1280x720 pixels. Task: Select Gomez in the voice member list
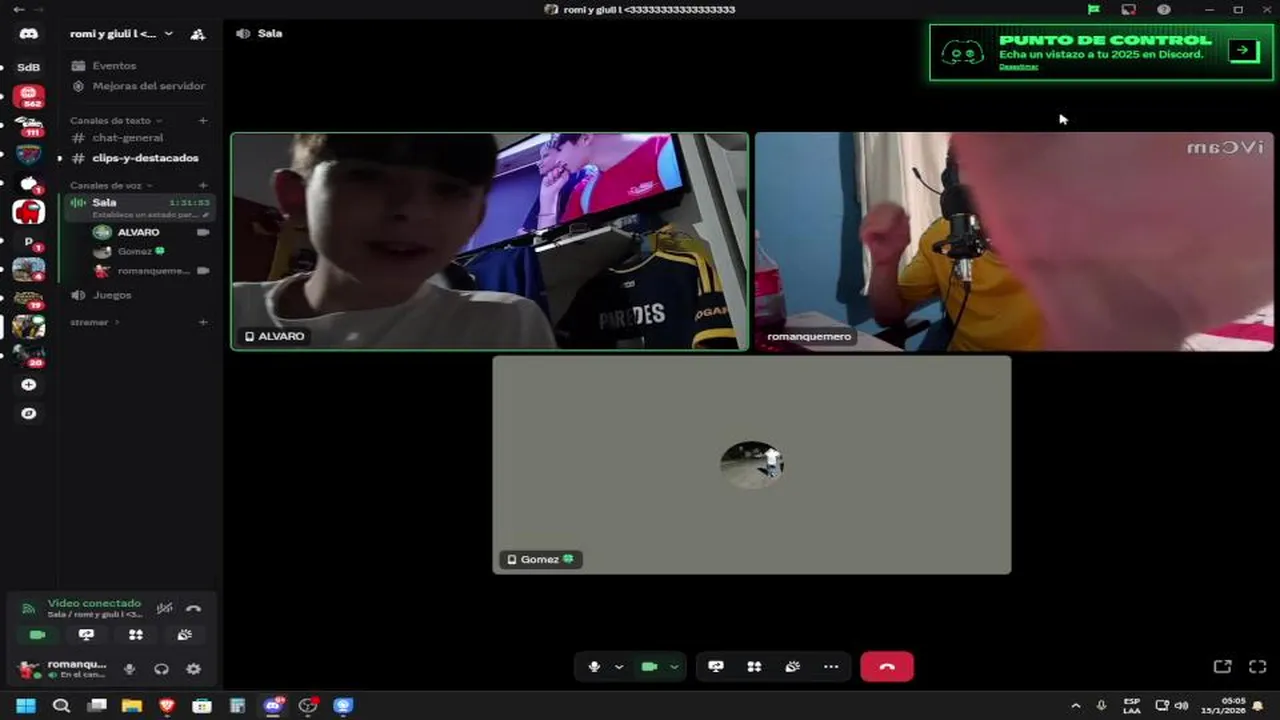coord(150,251)
